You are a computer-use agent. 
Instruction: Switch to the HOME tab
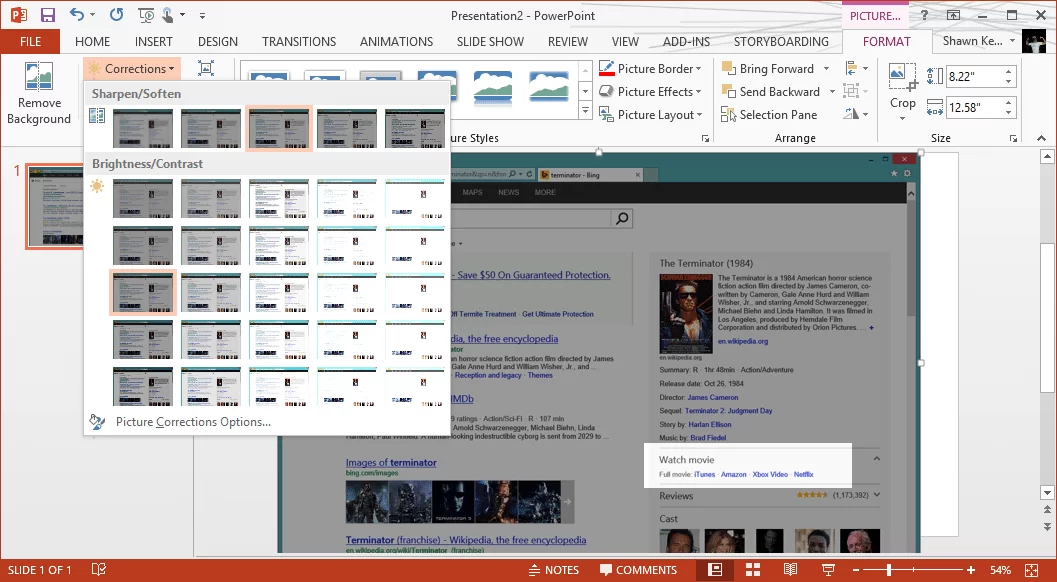[x=92, y=41]
